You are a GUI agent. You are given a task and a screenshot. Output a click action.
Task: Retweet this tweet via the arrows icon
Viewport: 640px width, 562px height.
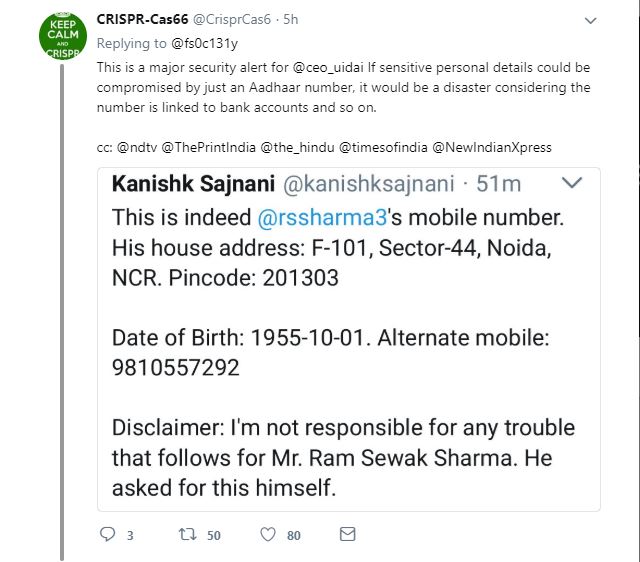point(186,535)
